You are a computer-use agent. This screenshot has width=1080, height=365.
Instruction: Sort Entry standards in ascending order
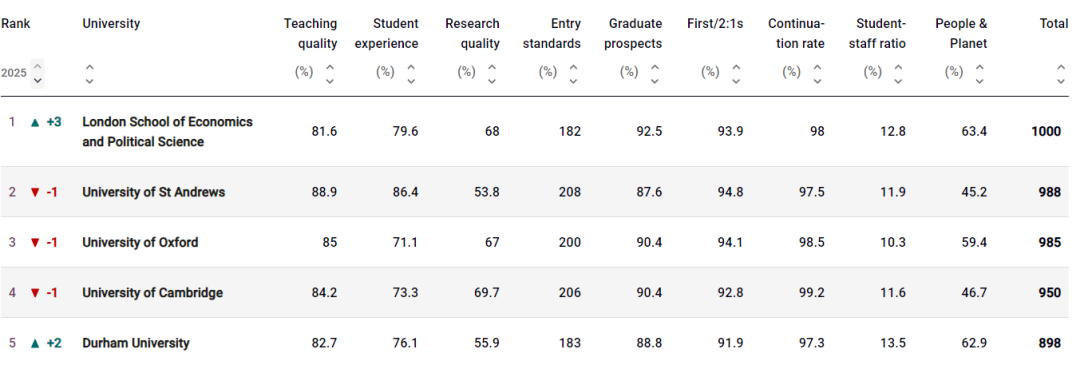pos(573,67)
